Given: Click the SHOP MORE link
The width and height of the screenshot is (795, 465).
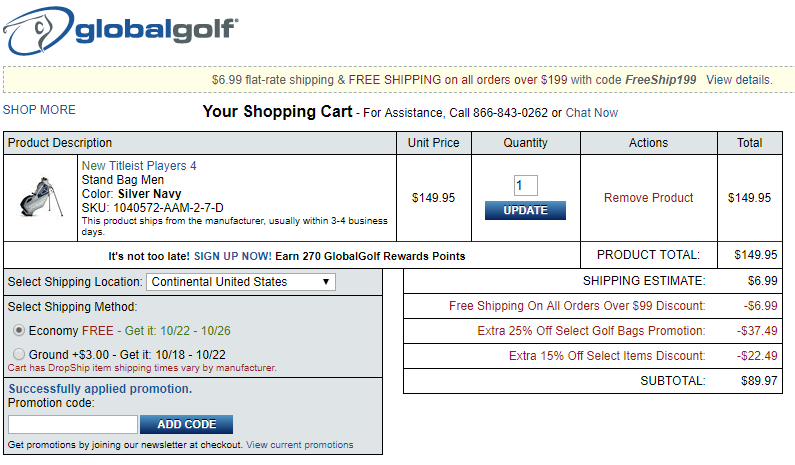Looking at the screenshot, I should click(39, 110).
